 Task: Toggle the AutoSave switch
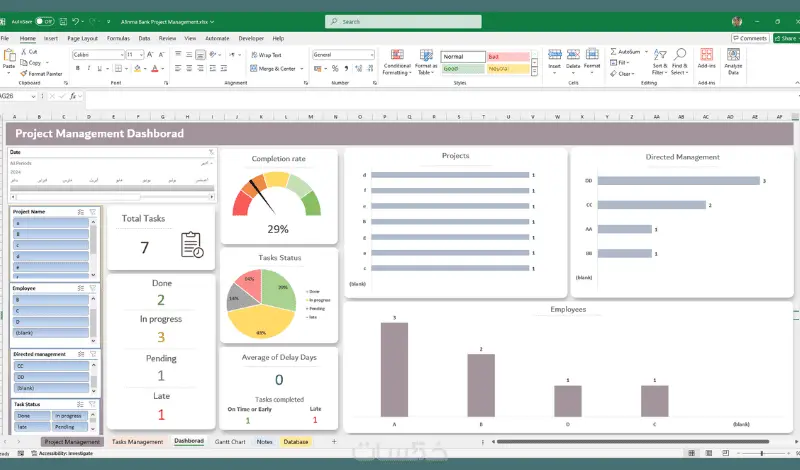coord(45,21)
